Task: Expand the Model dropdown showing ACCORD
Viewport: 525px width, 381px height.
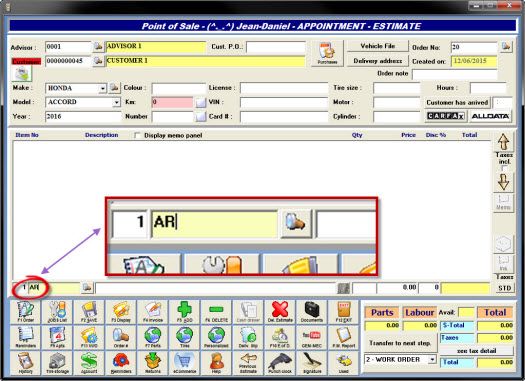Action: click(x=116, y=102)
